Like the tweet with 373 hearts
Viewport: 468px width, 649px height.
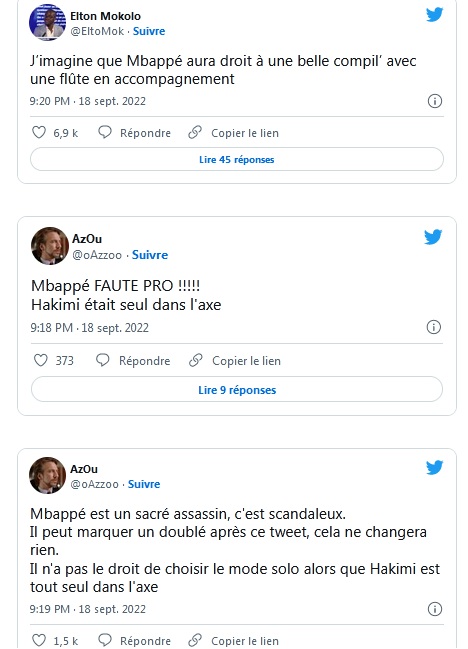click(x=41, y=360)
